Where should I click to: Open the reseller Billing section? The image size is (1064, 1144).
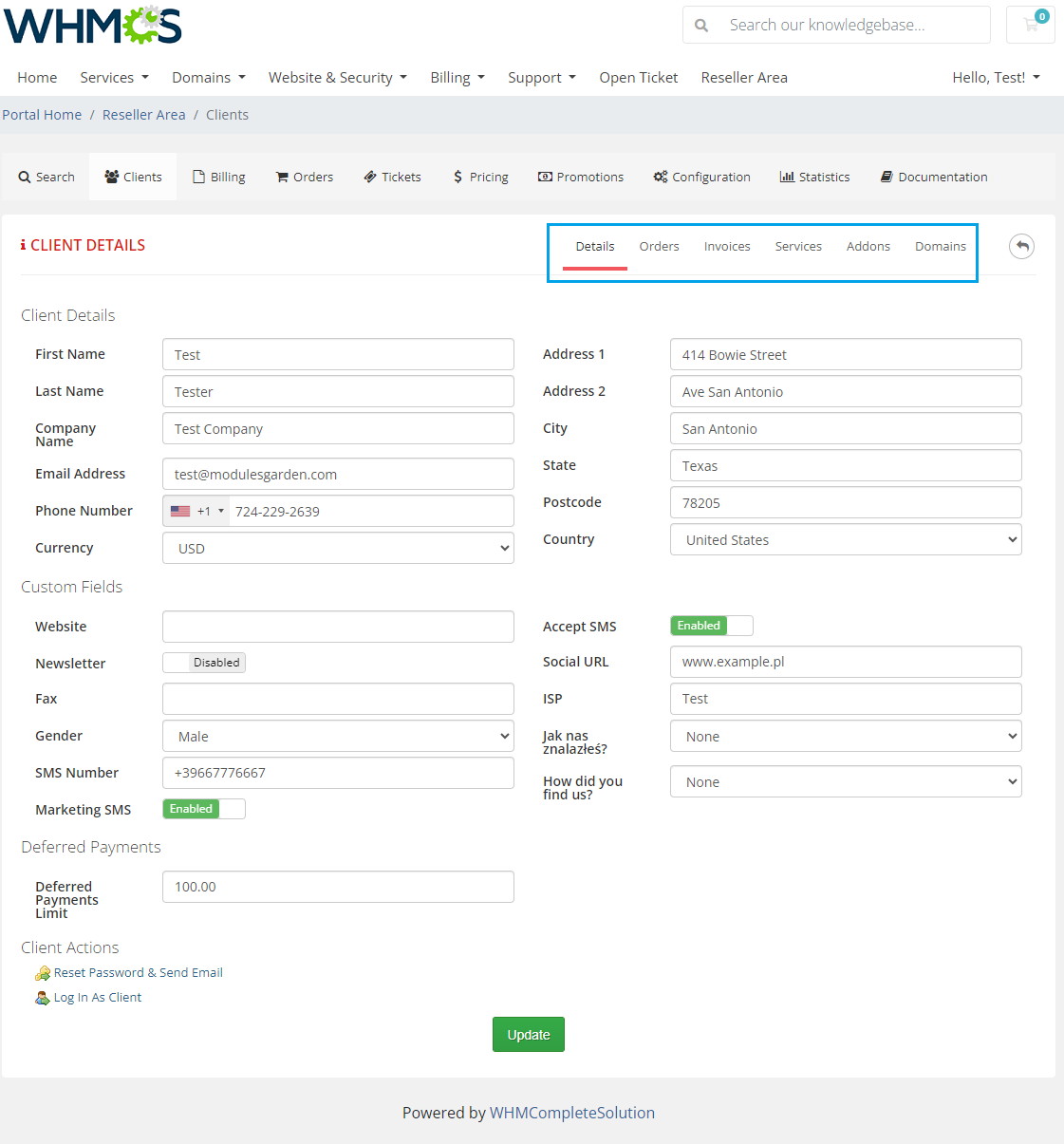[219, 177]
